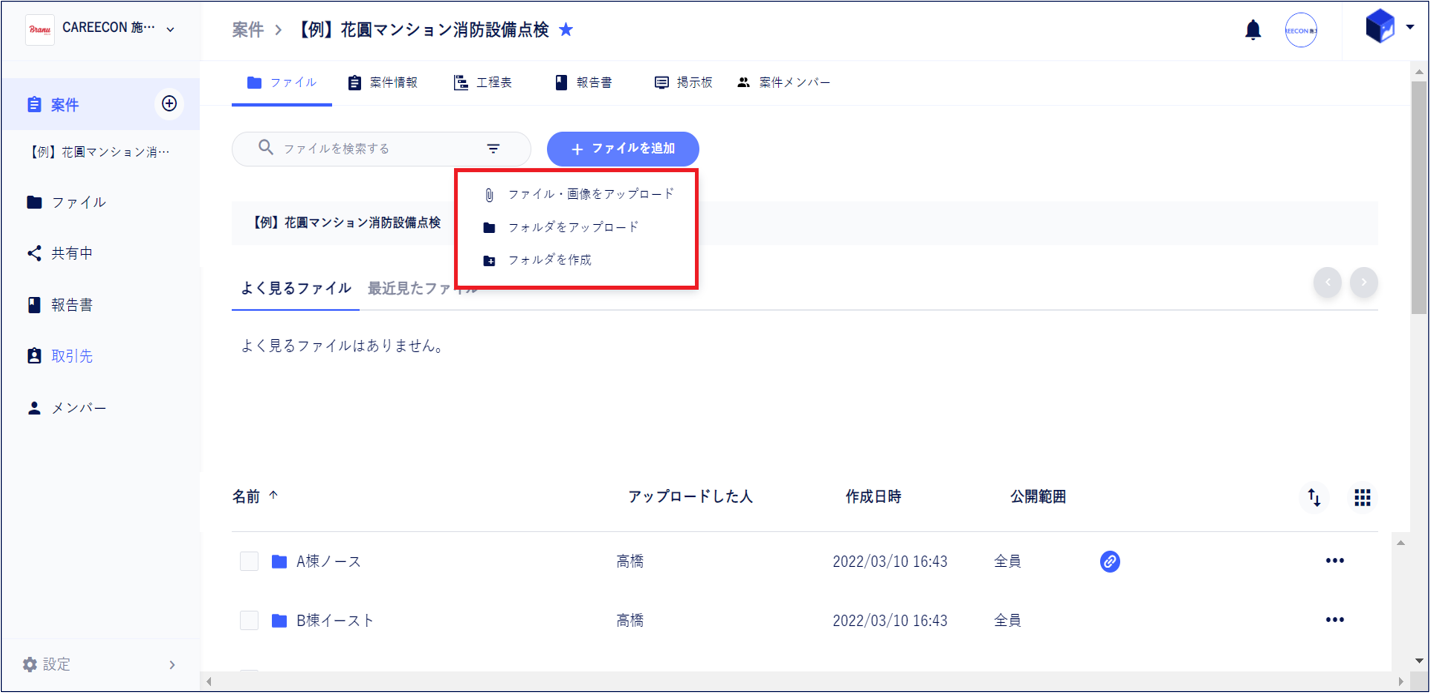
Task: Expand the 設定 chevron arrow
Action: point(172,665)
